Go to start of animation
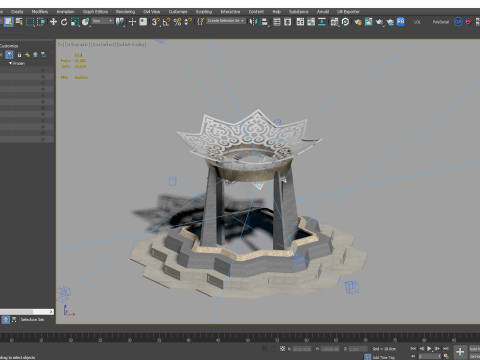The height and width of the screenshot is (360, 480). [413, 349]
